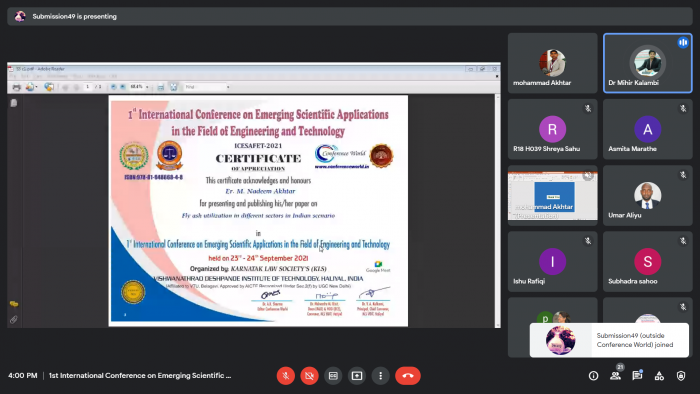This screenshot has height=394, width=700.
Task: Open the attachments paperclip panel in Reader
Action: 14,319
